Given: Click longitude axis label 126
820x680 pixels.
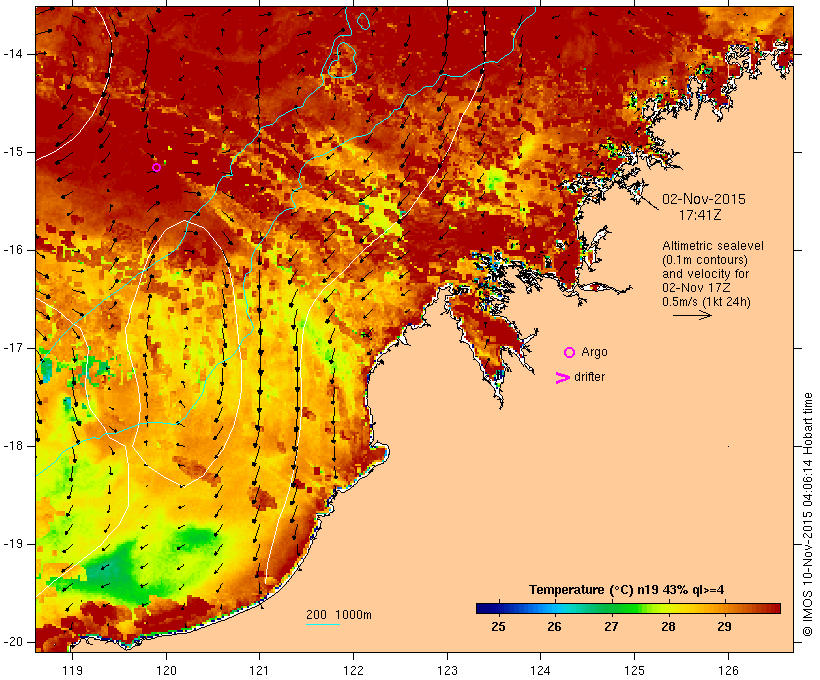Looking at the screenshot, I should click(728, 670).
